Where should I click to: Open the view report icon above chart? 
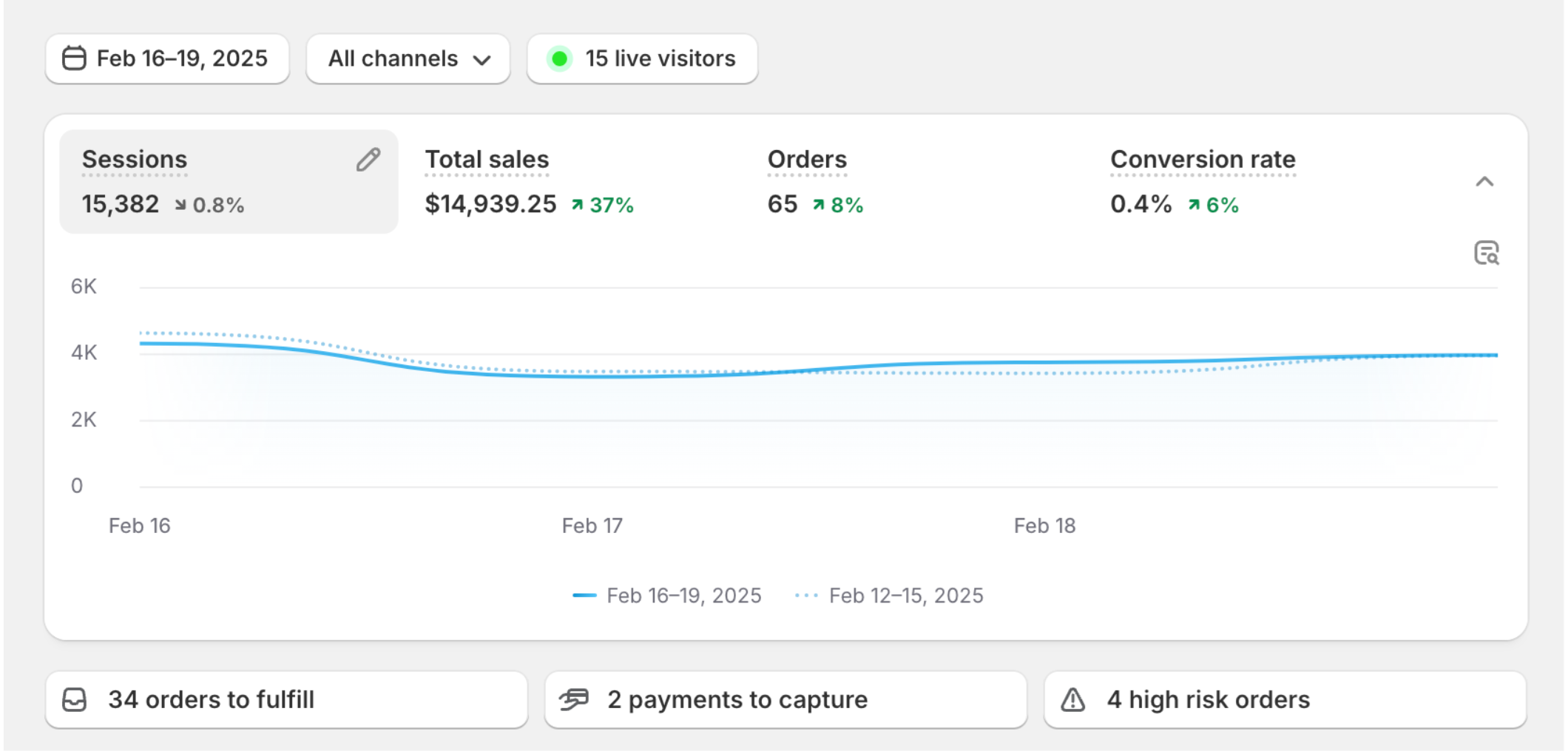(1486, 254)
